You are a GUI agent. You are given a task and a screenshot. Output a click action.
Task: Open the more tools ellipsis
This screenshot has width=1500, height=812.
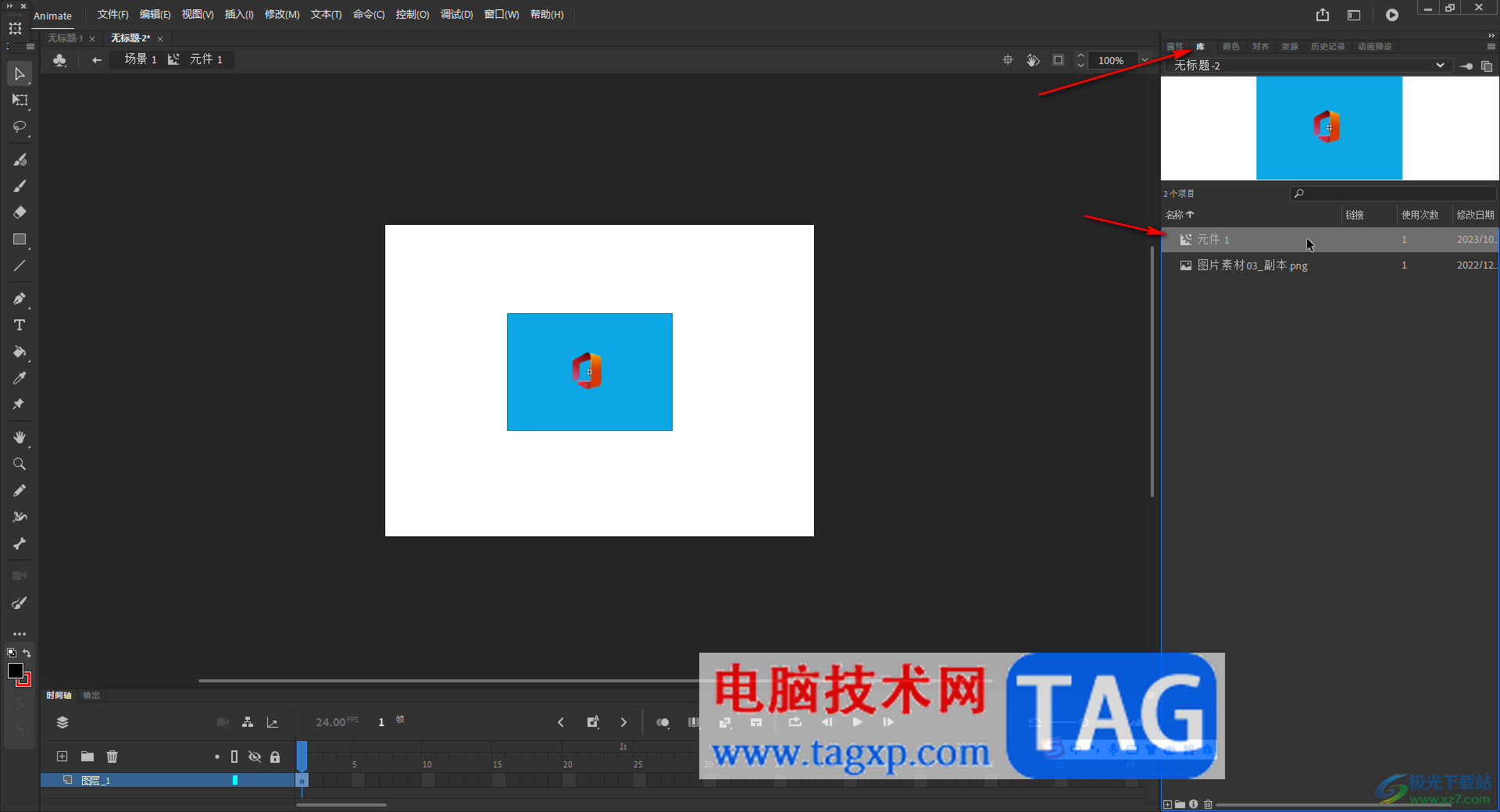20,634
